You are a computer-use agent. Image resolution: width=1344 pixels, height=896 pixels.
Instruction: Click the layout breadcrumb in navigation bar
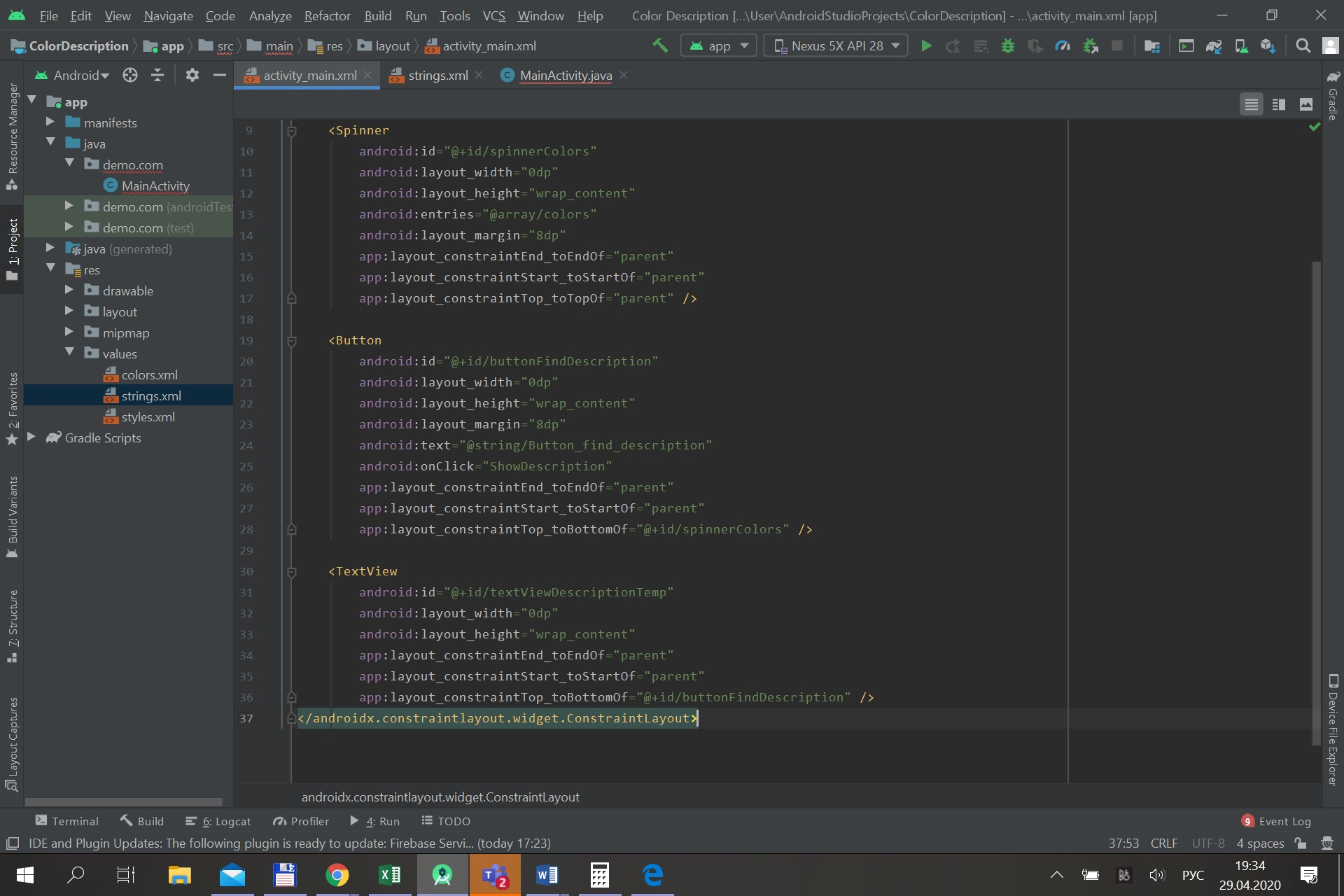pyautogui.click(x=384, y=45)
